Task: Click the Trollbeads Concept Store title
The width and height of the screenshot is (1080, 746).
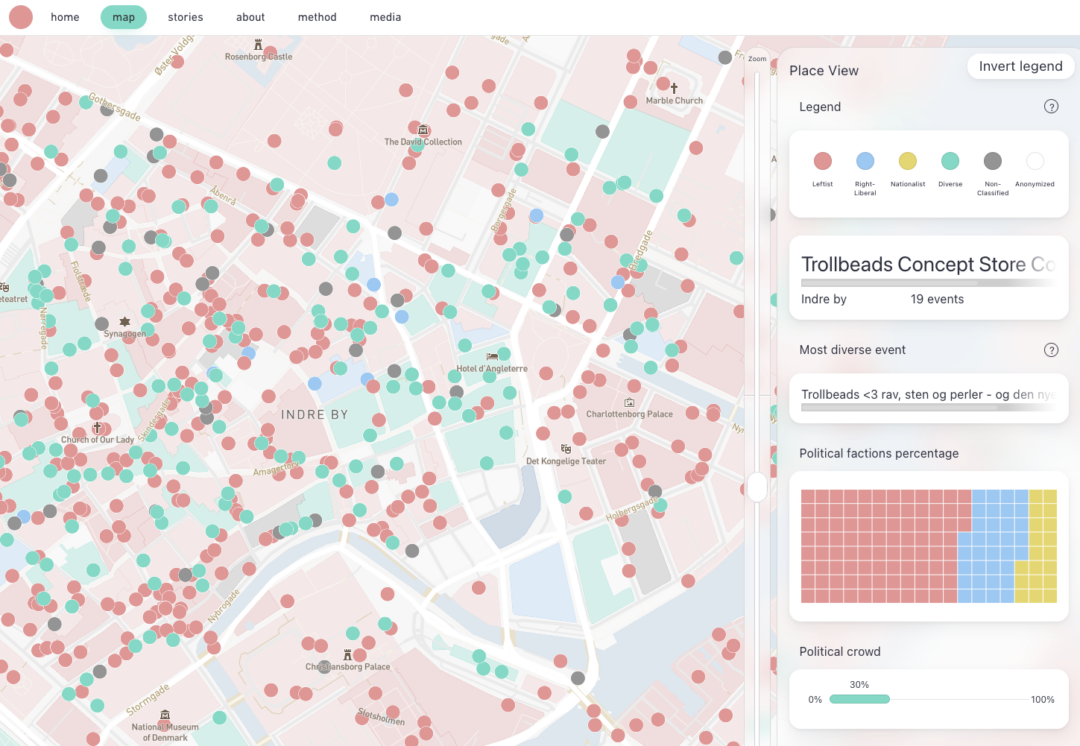Action: [x=928, y=265]
